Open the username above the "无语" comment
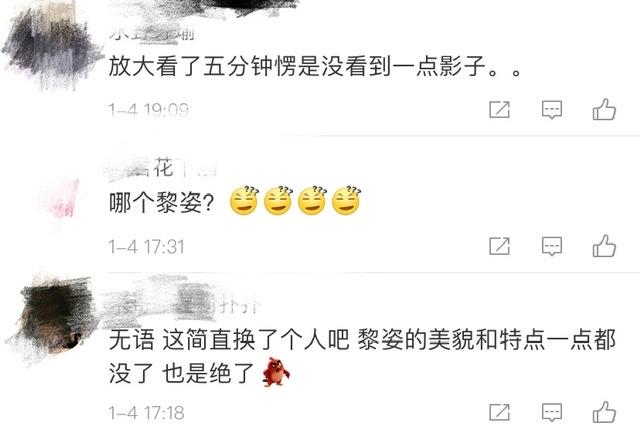This screenshot has height=438, width=640. point(182,305)
